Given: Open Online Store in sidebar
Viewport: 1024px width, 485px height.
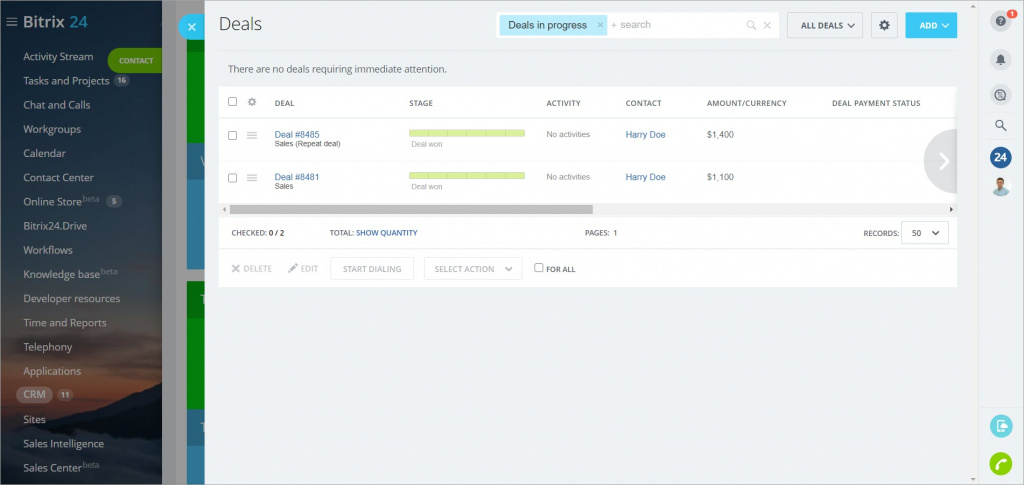Looking at the screenshot, I should [x=53, y=202].
